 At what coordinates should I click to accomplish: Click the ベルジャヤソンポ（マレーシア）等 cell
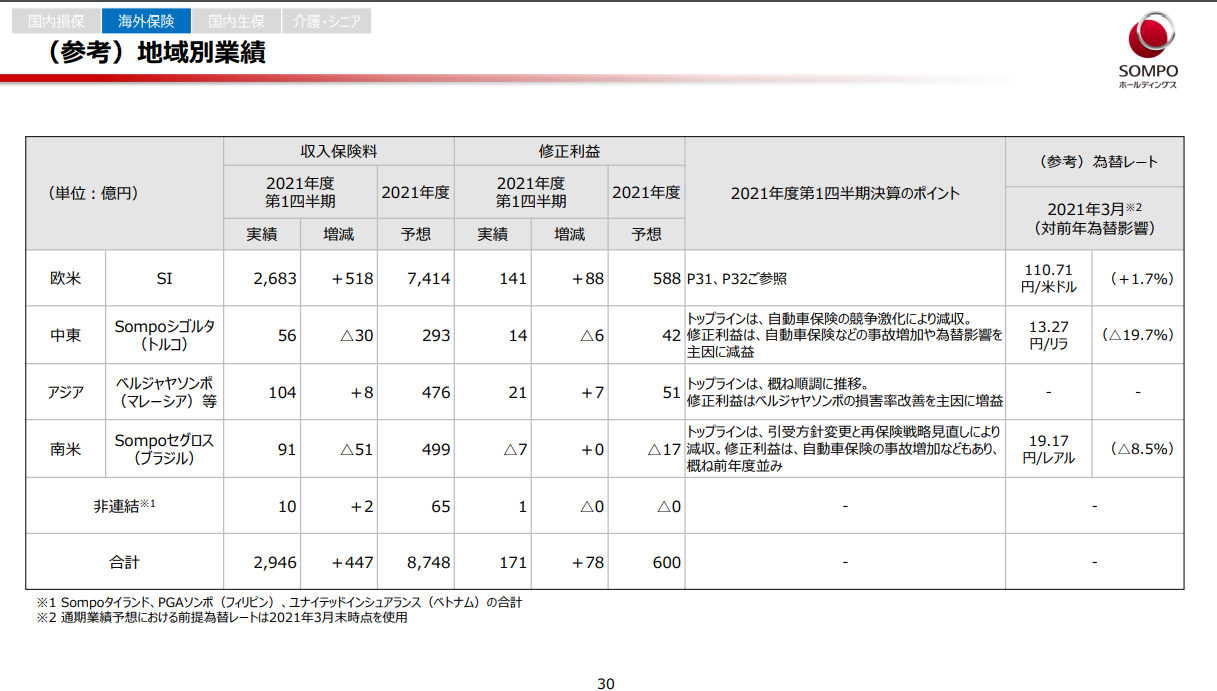click(x=164, y=392)
